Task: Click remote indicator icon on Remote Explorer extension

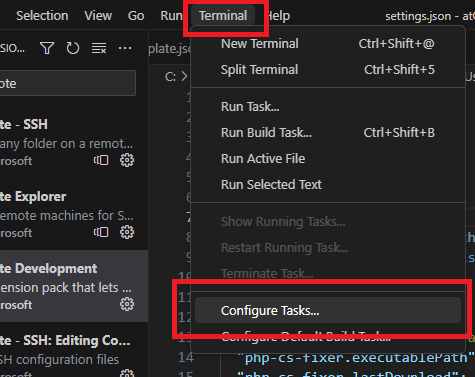Action: click(101, 232)
